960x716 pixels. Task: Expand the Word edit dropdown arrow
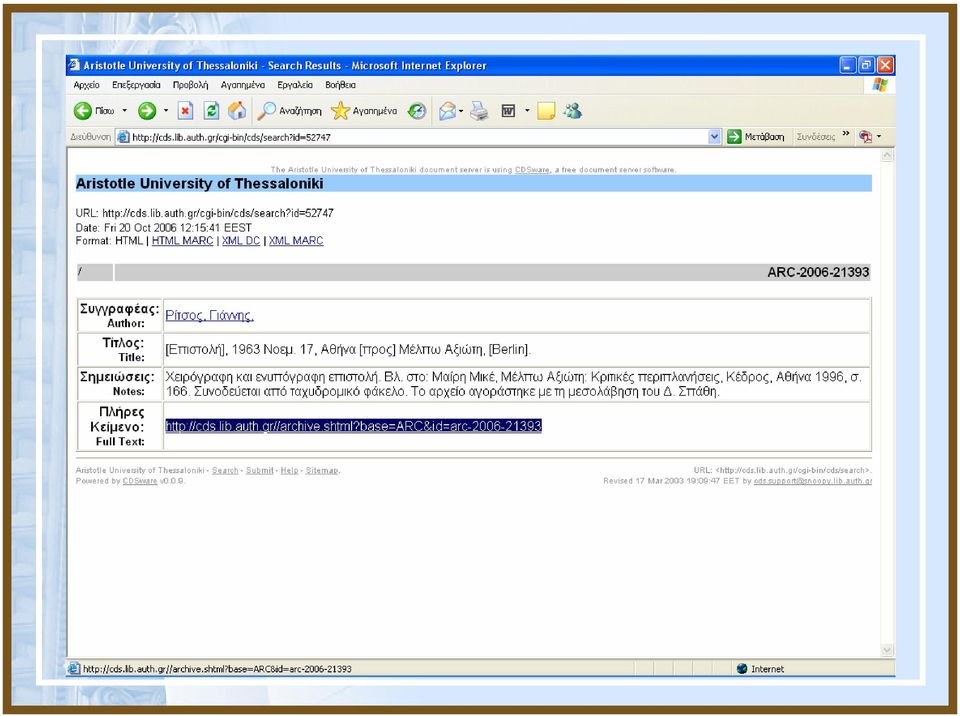(x=527, y=111)
